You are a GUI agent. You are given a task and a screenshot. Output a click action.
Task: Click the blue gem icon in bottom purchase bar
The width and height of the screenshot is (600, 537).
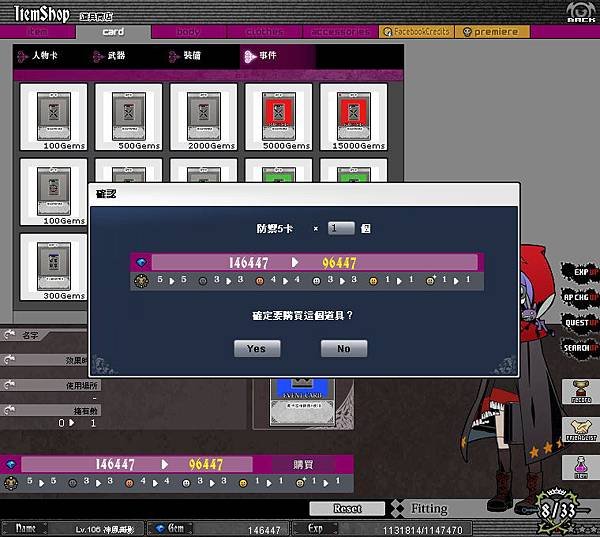(x=11, y=465)
